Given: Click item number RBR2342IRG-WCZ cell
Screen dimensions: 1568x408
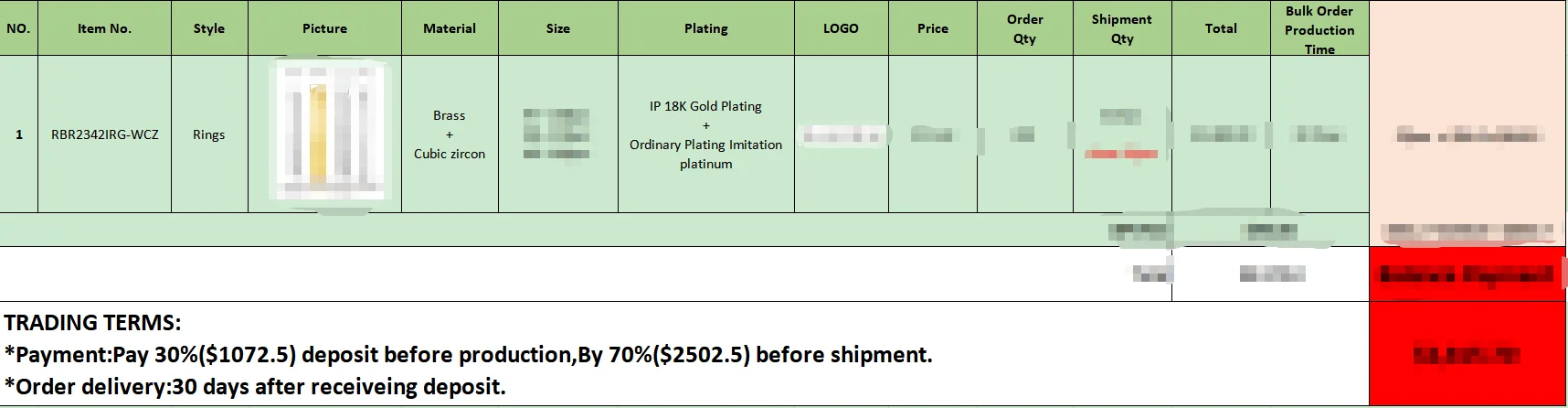Looking at the screenshot, I should (x=105, y=134).
